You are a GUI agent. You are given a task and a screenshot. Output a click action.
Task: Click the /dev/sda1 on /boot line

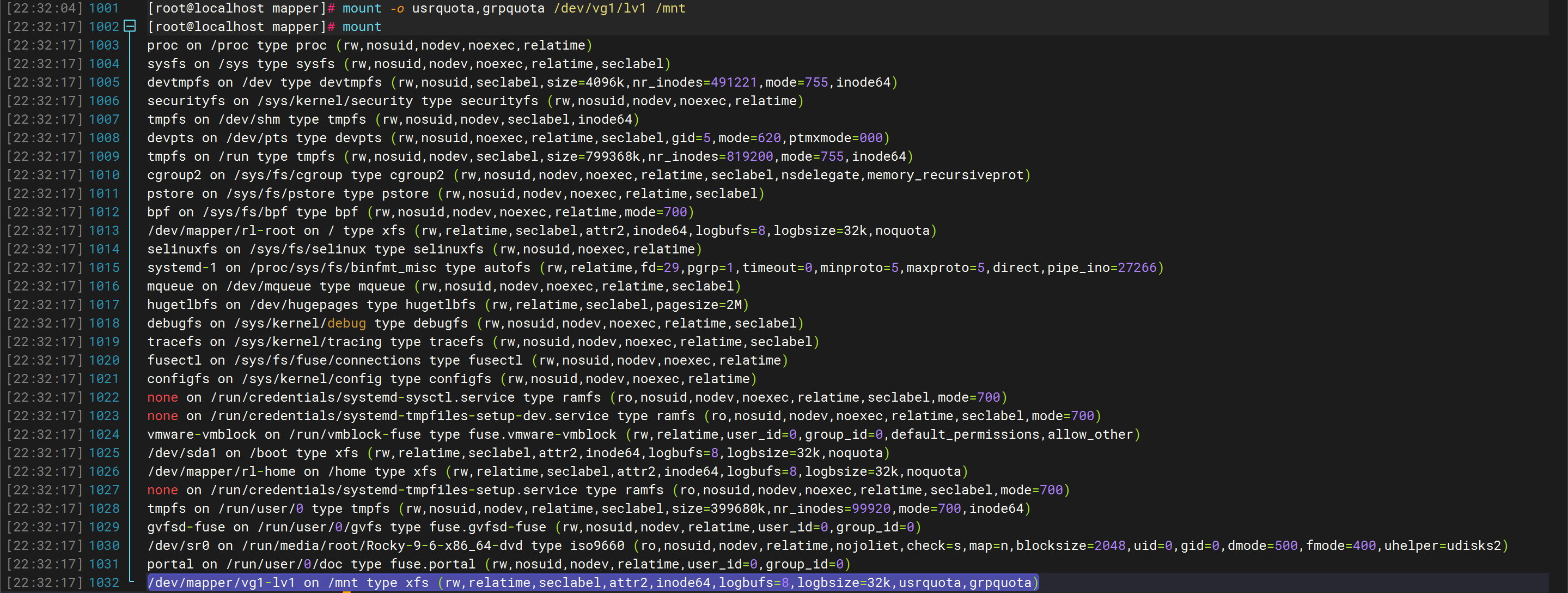point(517,453)
